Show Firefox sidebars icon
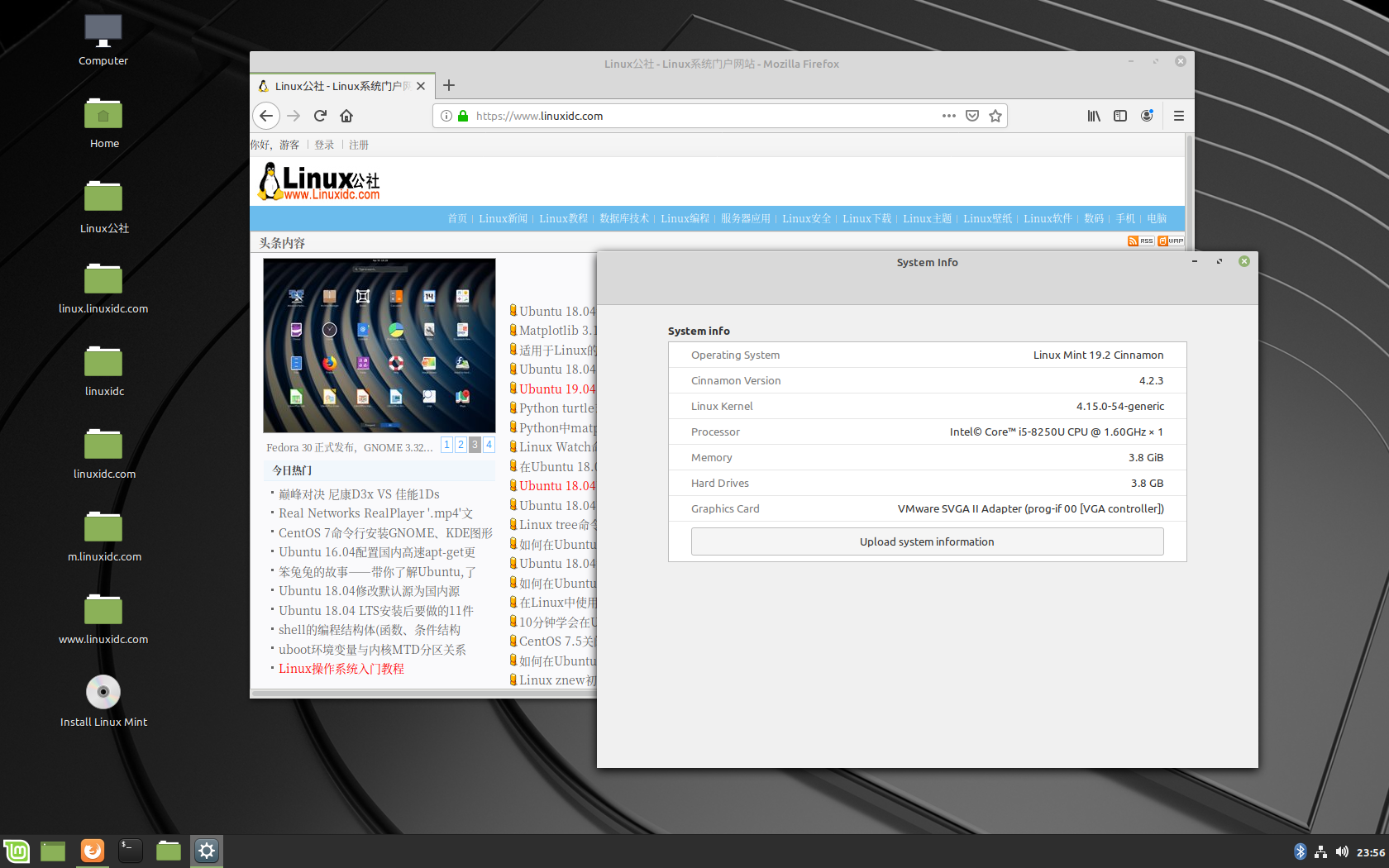1389x868 pixels. [1120, 116]
